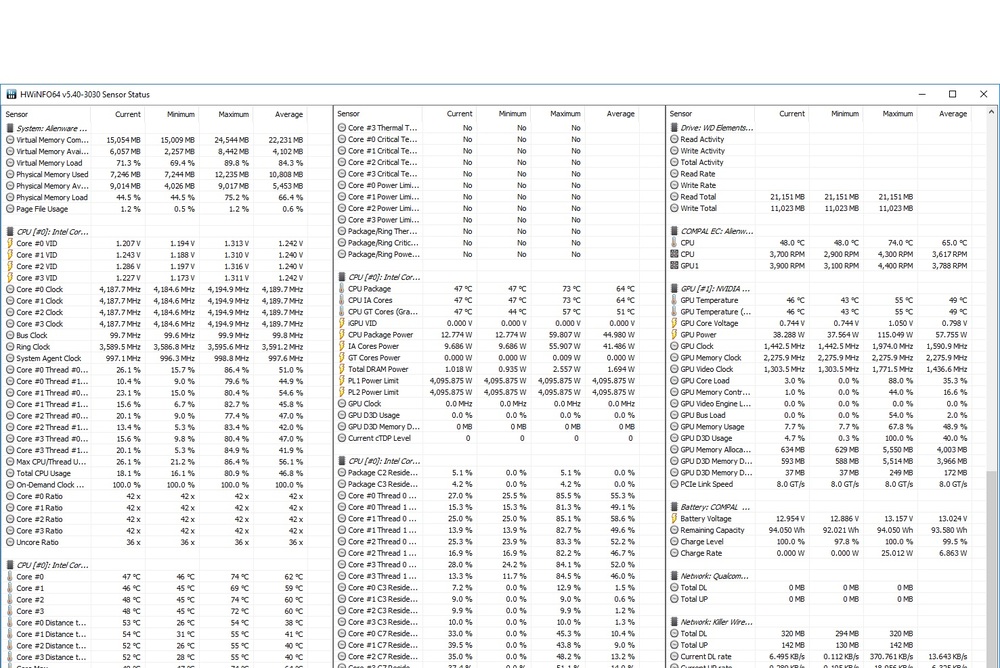This screenshot has height=668, width=1000.
Task: Click the lightning icon beside Total DRAM Power
Action: 342,369
